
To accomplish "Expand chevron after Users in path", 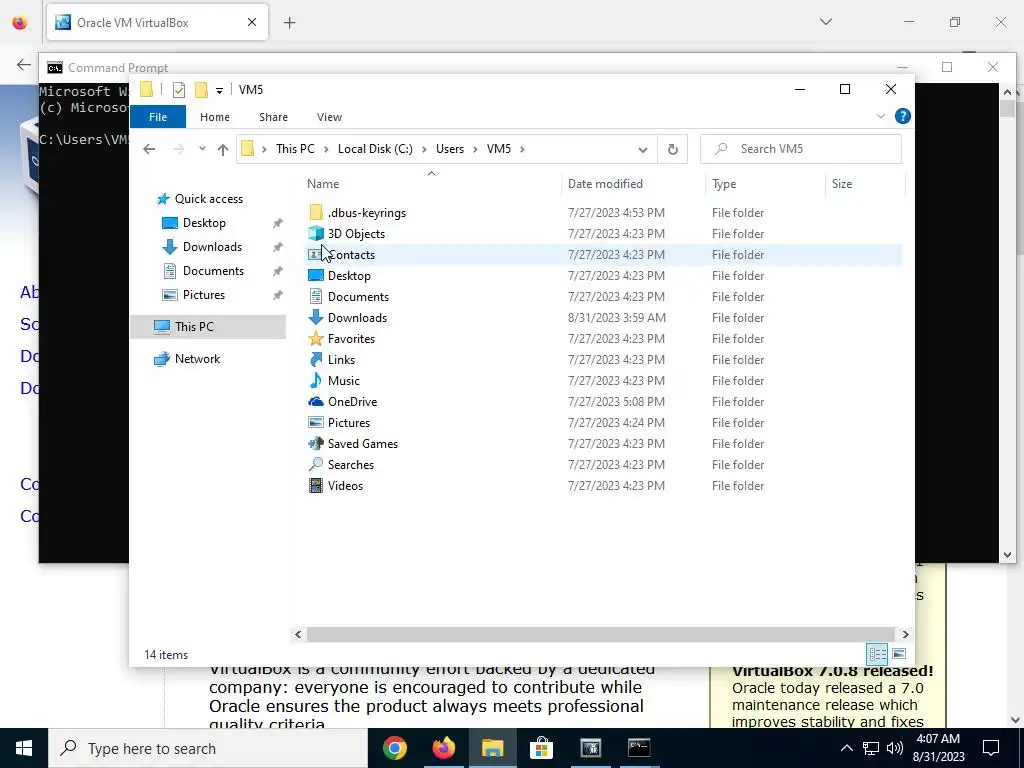I will click(475, 149).
